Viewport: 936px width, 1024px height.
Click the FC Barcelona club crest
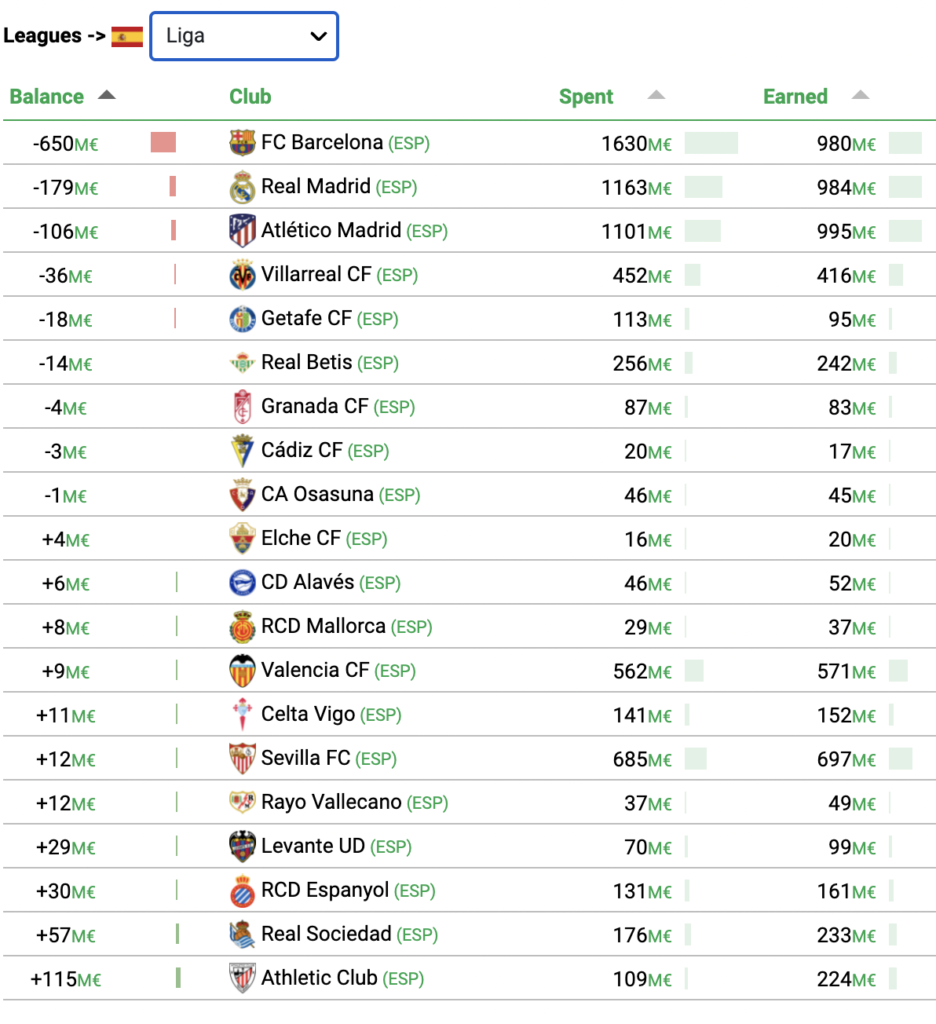[242, 142]
